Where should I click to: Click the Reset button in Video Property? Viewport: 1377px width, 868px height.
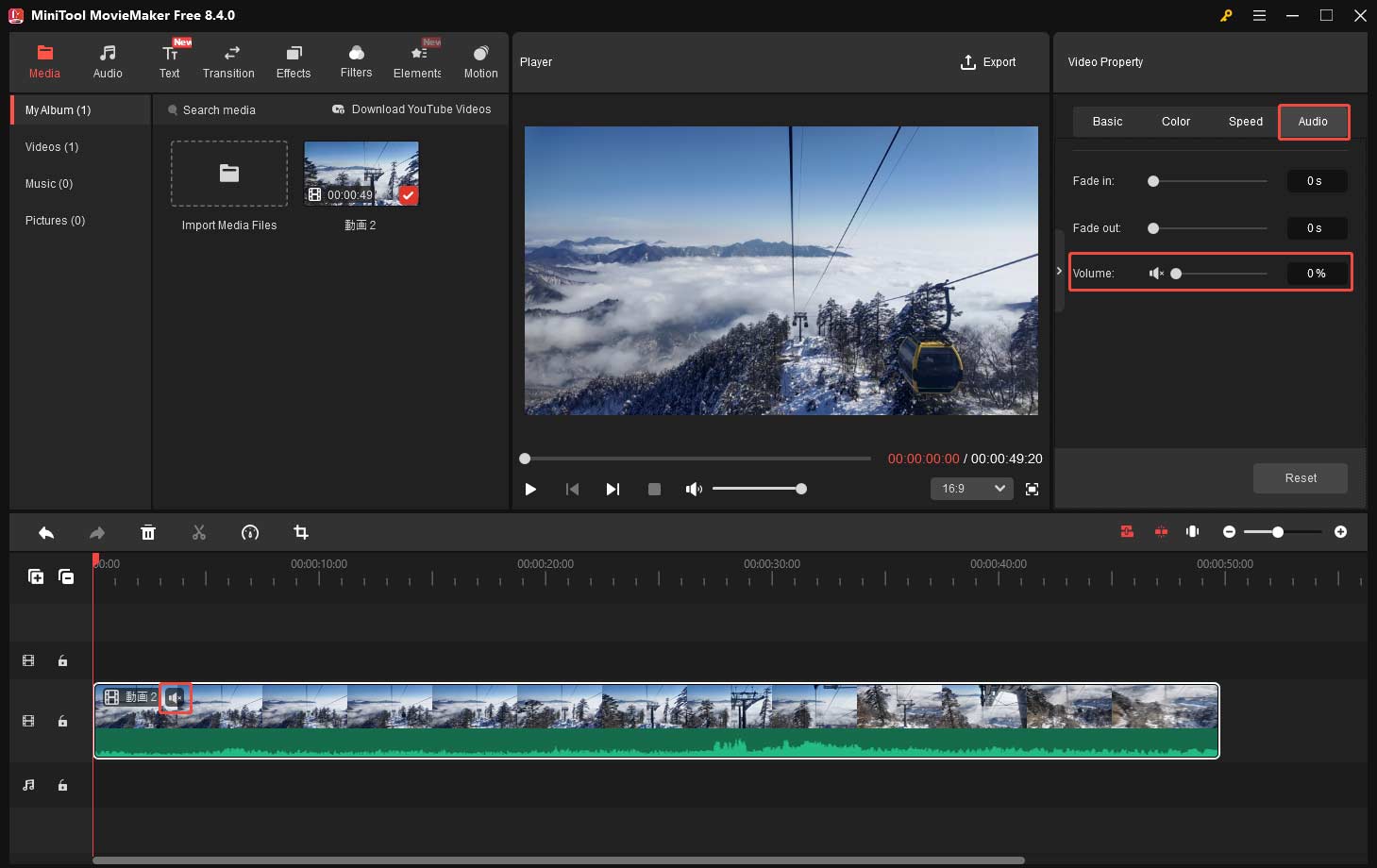[x=1300, y=478]
